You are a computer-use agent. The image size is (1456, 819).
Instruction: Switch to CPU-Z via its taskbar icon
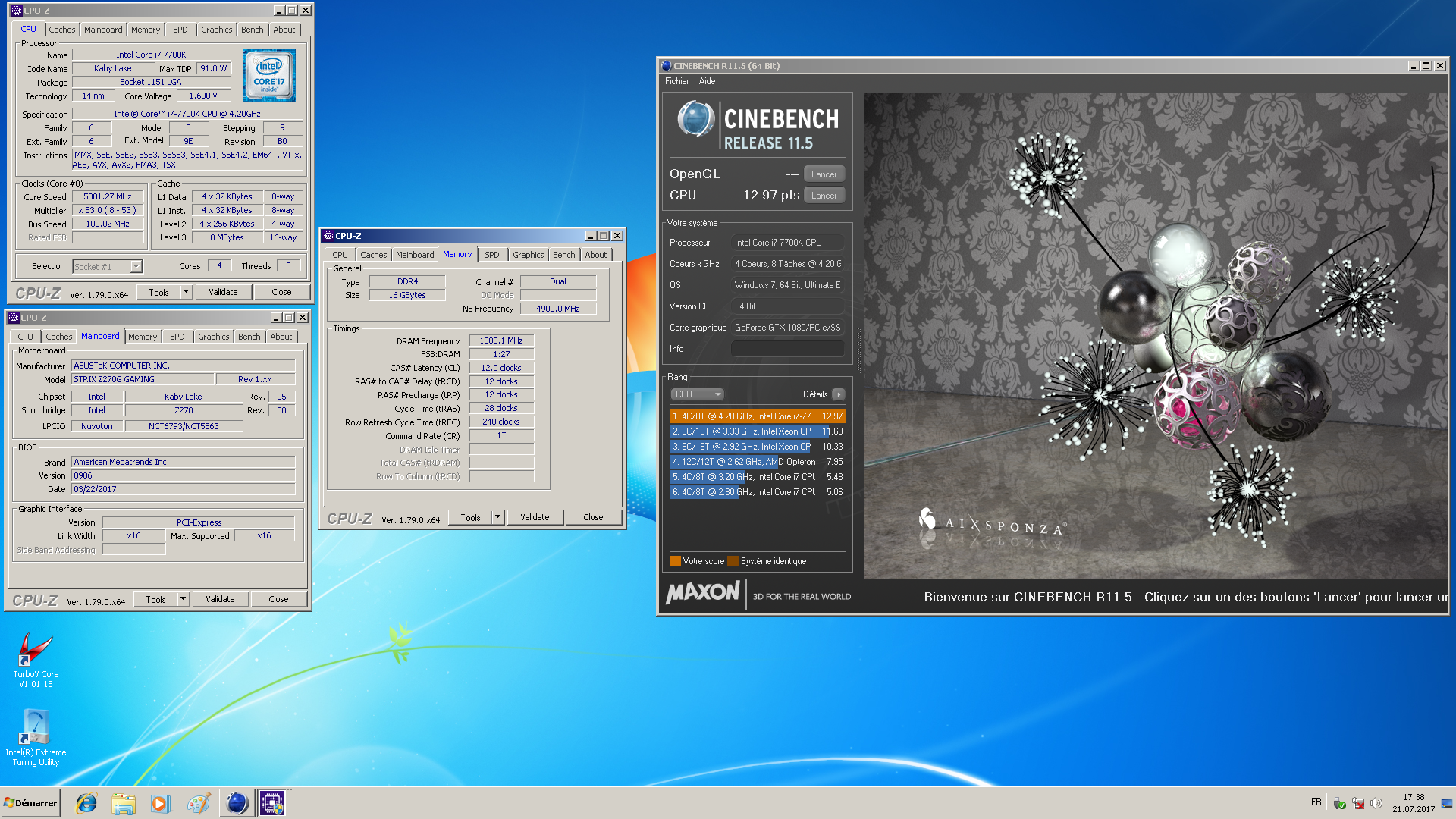click(272, 802)
